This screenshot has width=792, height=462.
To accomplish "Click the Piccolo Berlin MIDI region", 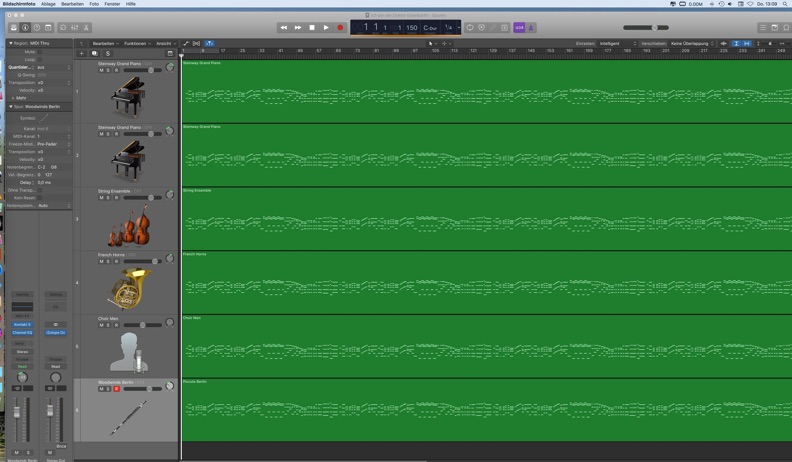I will [x=486, y=409].
